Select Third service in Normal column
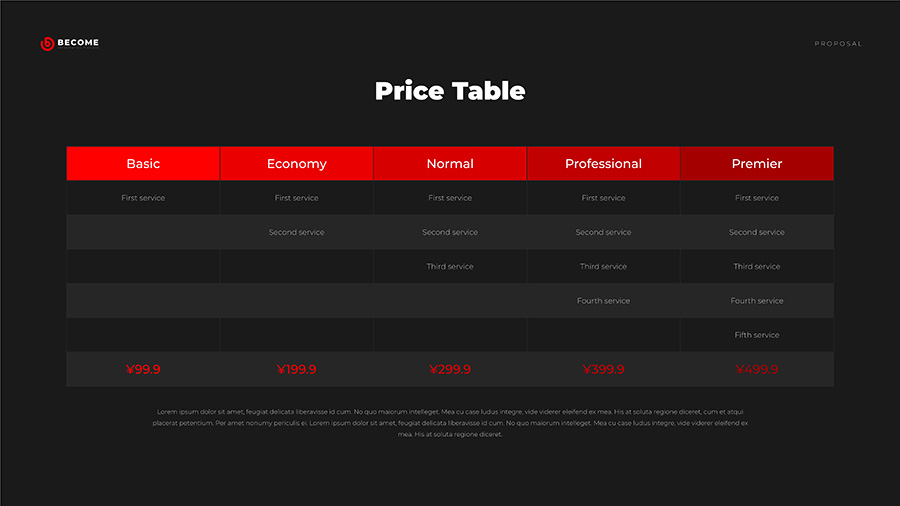 450,267
